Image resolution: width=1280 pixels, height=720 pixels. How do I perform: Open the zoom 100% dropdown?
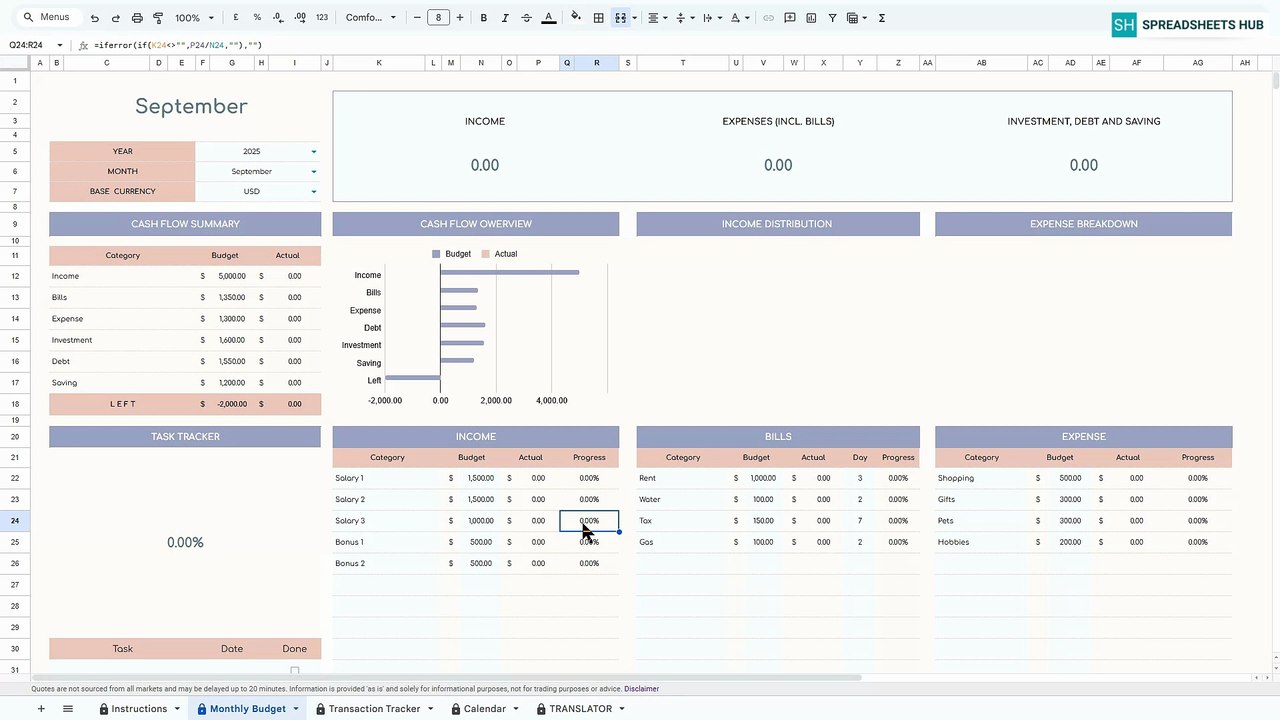click(195, 18)
